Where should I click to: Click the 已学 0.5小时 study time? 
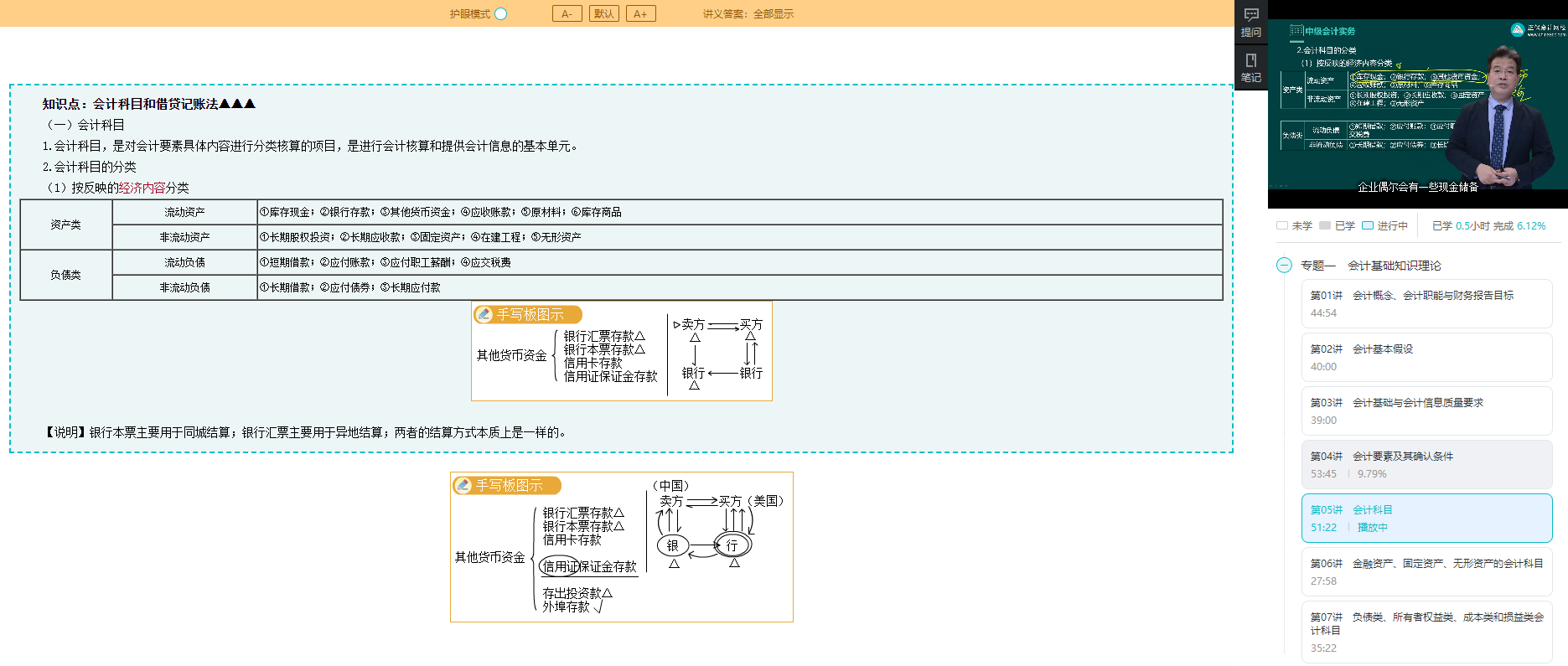[1461, 225]
